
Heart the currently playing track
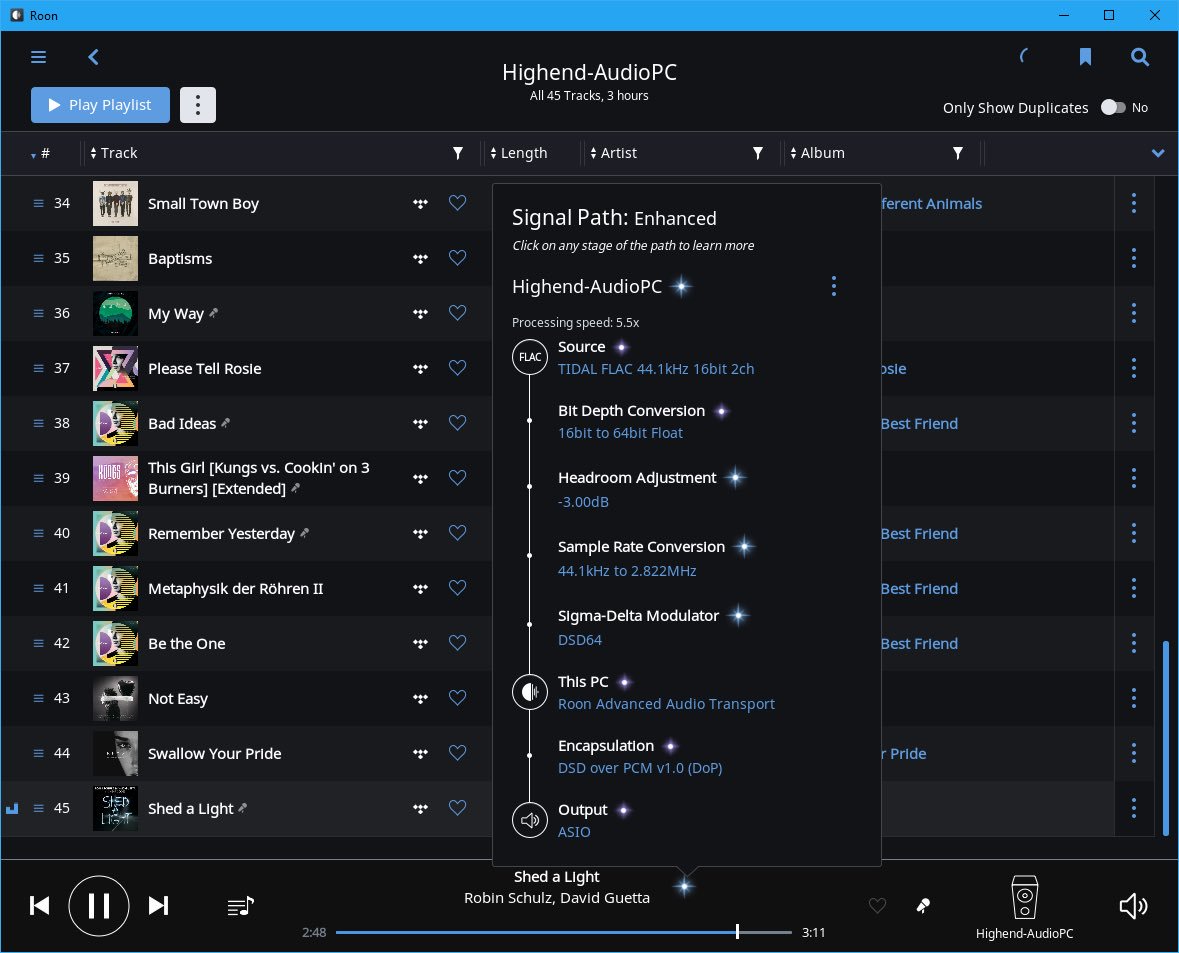(x=877, y=906)
